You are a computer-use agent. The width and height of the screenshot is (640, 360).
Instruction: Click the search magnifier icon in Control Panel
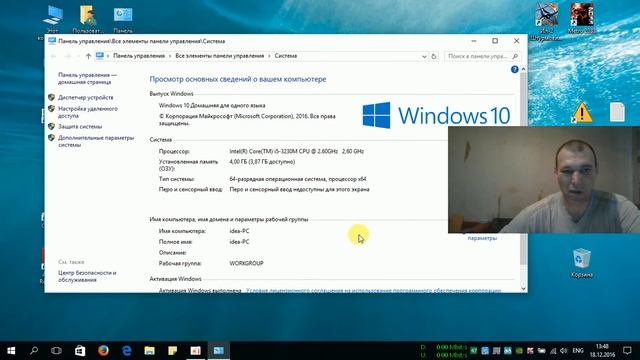pyautogui.click(x=515, y=56)
